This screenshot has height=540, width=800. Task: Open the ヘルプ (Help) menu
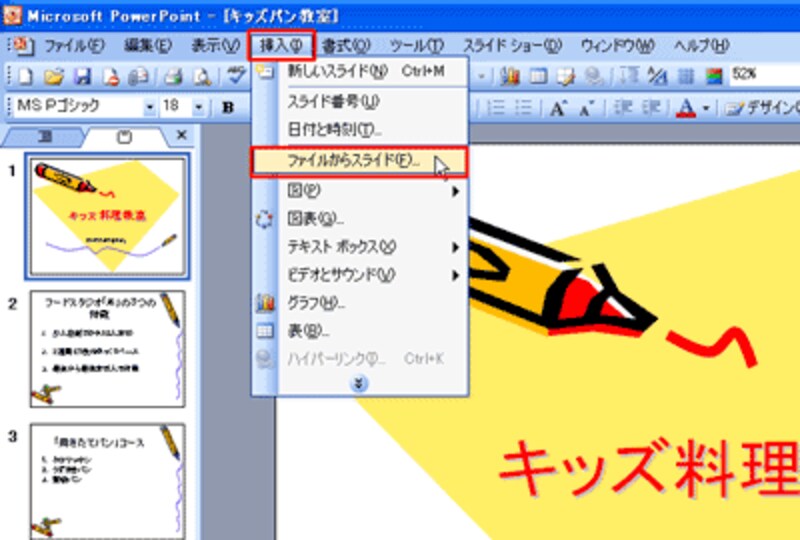[701, 46]
